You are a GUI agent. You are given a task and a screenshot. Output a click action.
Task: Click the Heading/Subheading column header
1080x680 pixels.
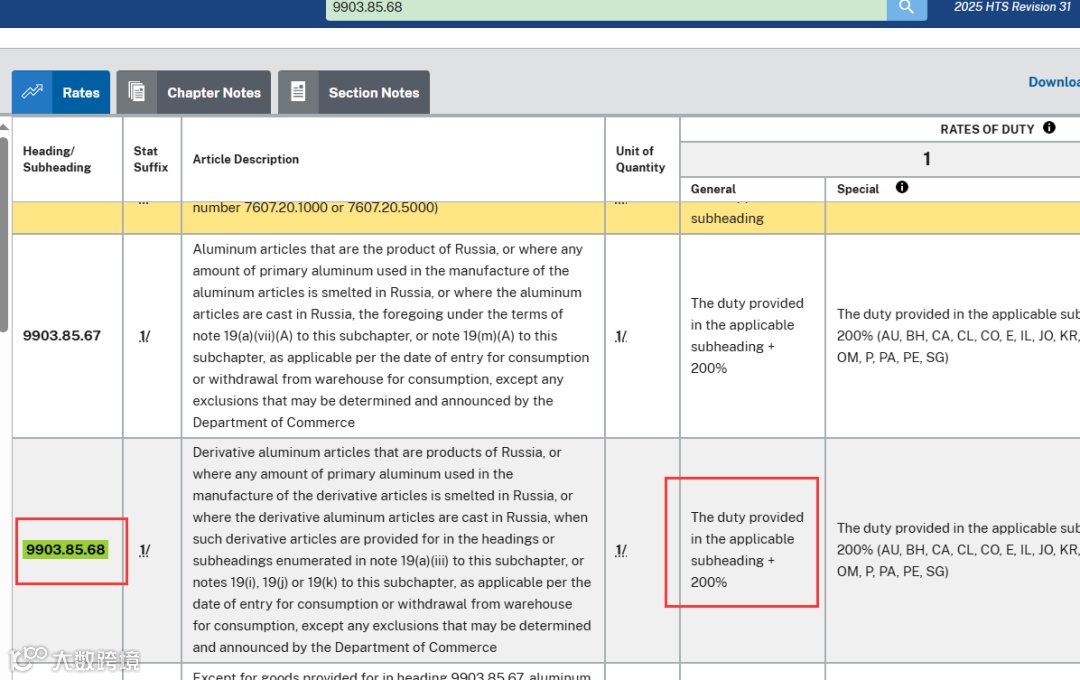click(57, 159)
